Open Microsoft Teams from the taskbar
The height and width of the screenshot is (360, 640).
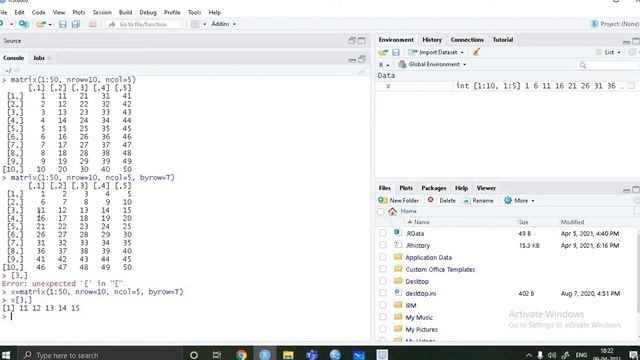tap(312, 354)
